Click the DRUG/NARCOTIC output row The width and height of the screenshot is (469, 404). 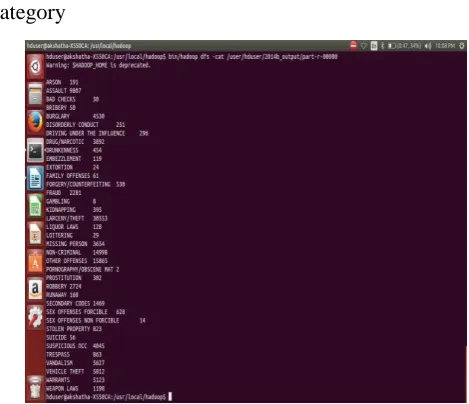75,141
